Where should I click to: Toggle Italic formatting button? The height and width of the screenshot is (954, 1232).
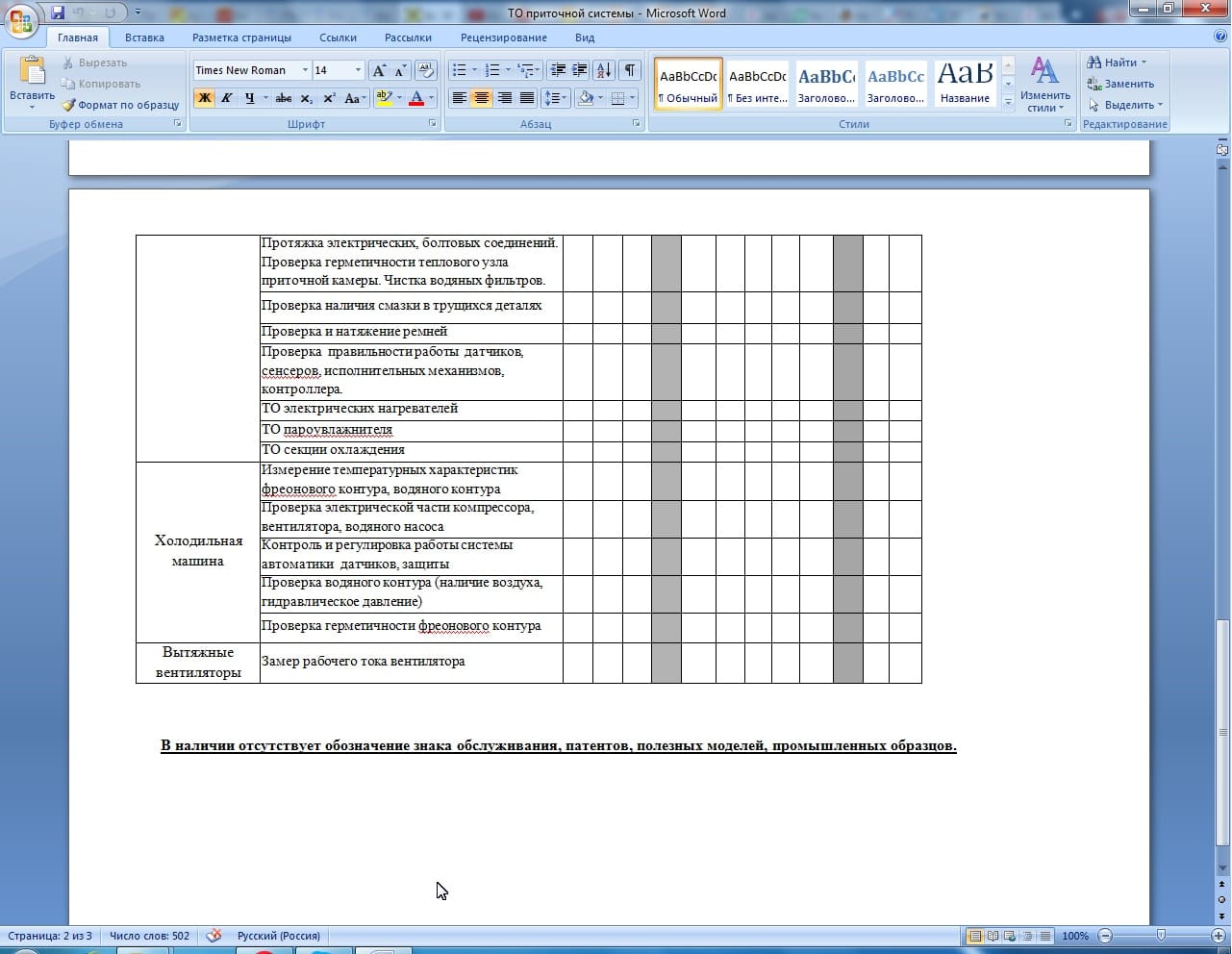pos(227,98)
